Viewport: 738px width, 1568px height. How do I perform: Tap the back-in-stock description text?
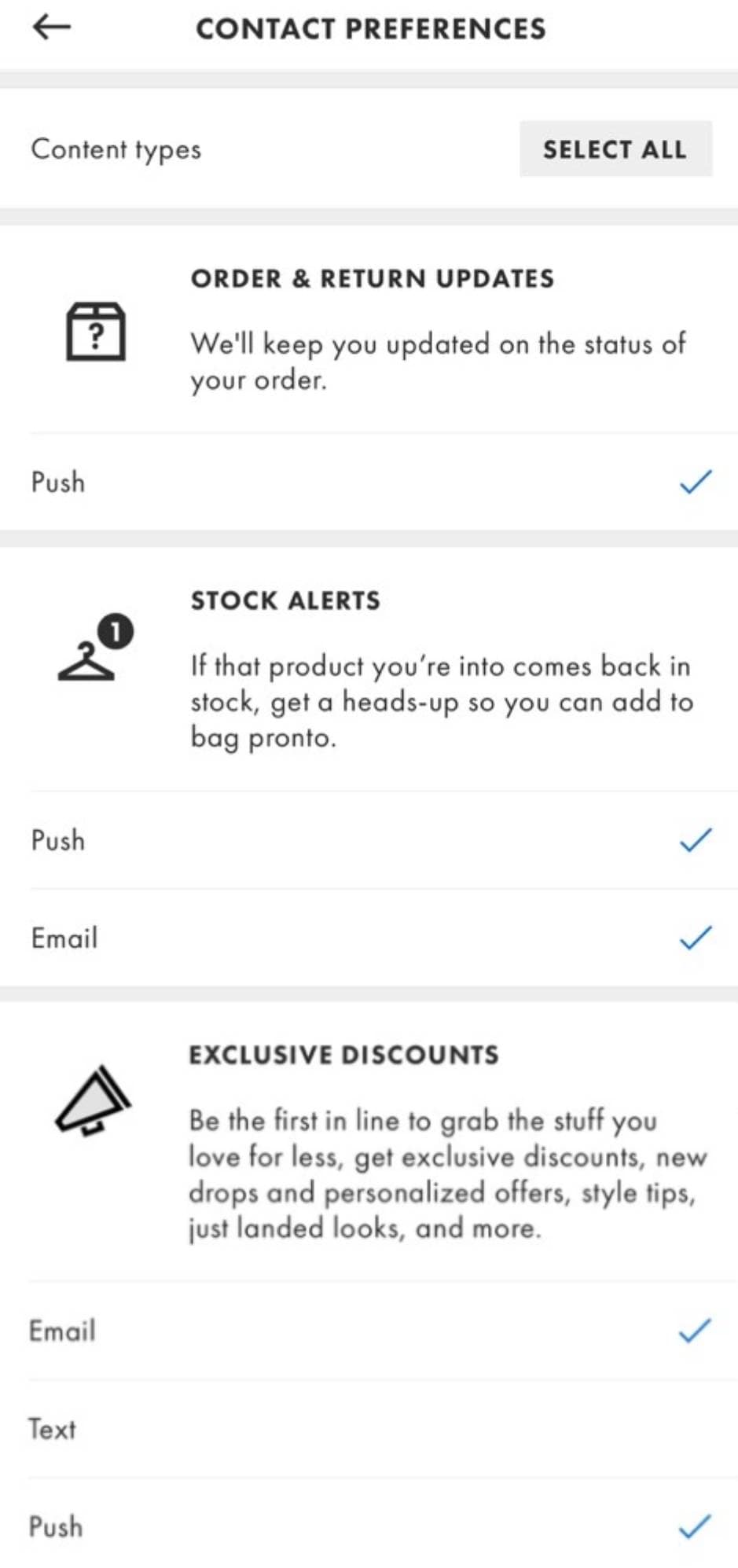pyautogui.click(x=441, y=701)
